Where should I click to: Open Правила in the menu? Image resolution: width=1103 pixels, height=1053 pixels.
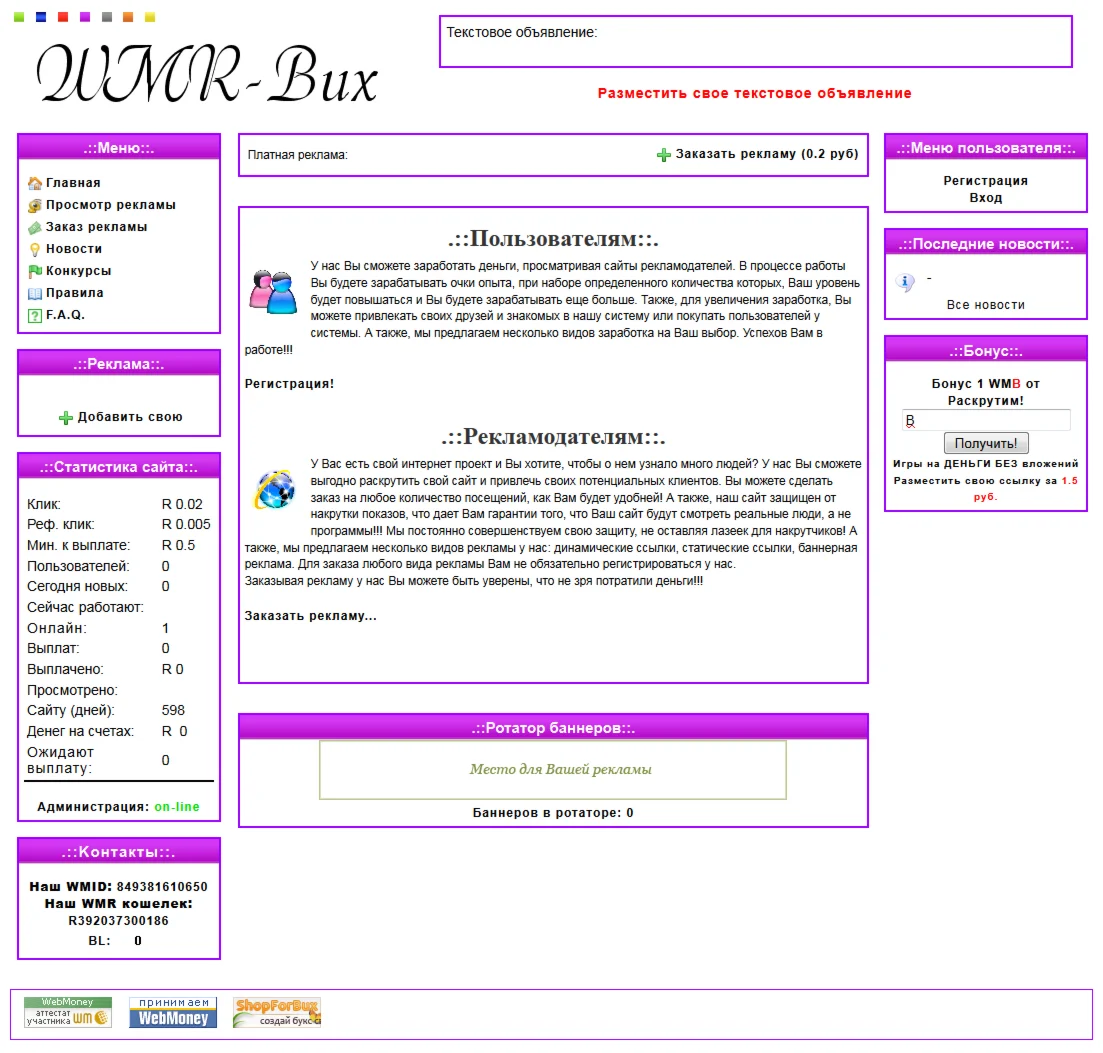75,293
